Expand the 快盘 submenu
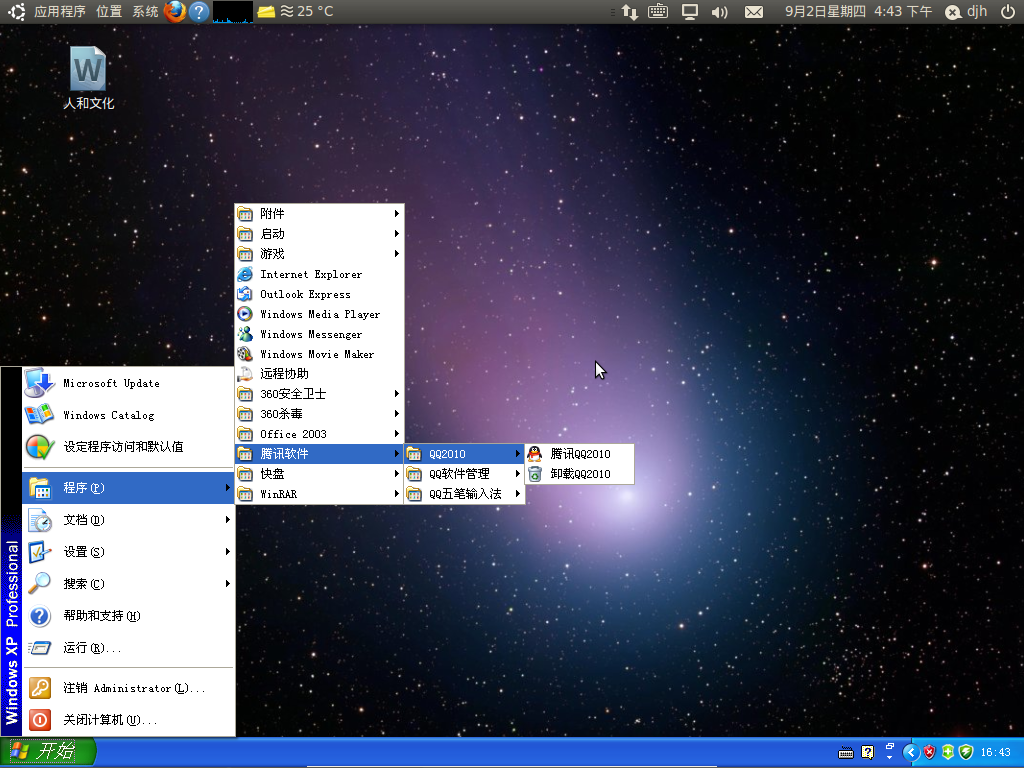This screenshot has height=768, width=1024. point(319,474)
